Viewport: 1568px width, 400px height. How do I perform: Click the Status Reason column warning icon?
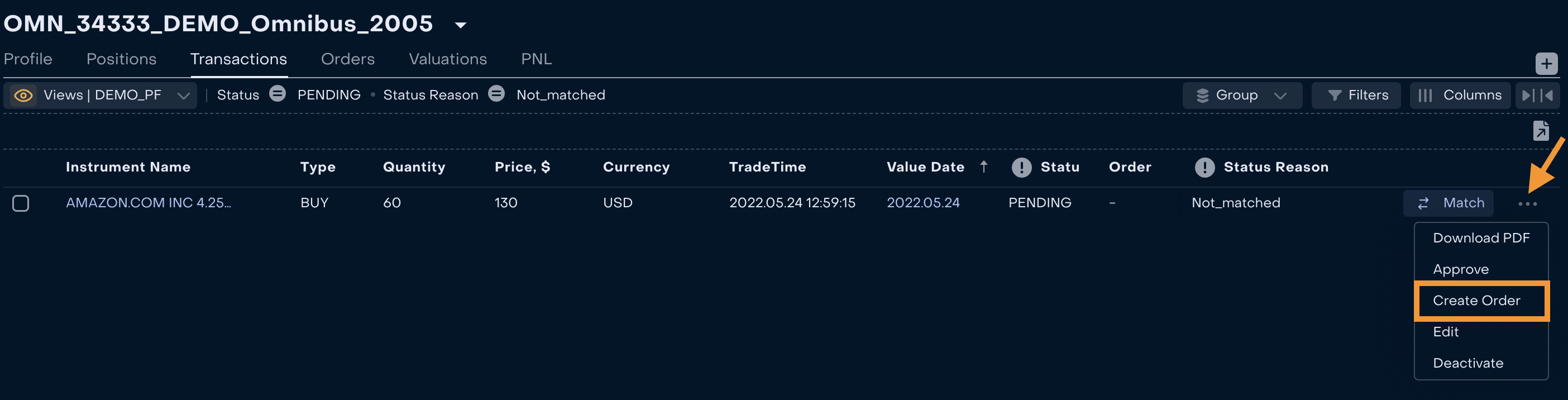pyautogui.click(x=1204, y=168)
